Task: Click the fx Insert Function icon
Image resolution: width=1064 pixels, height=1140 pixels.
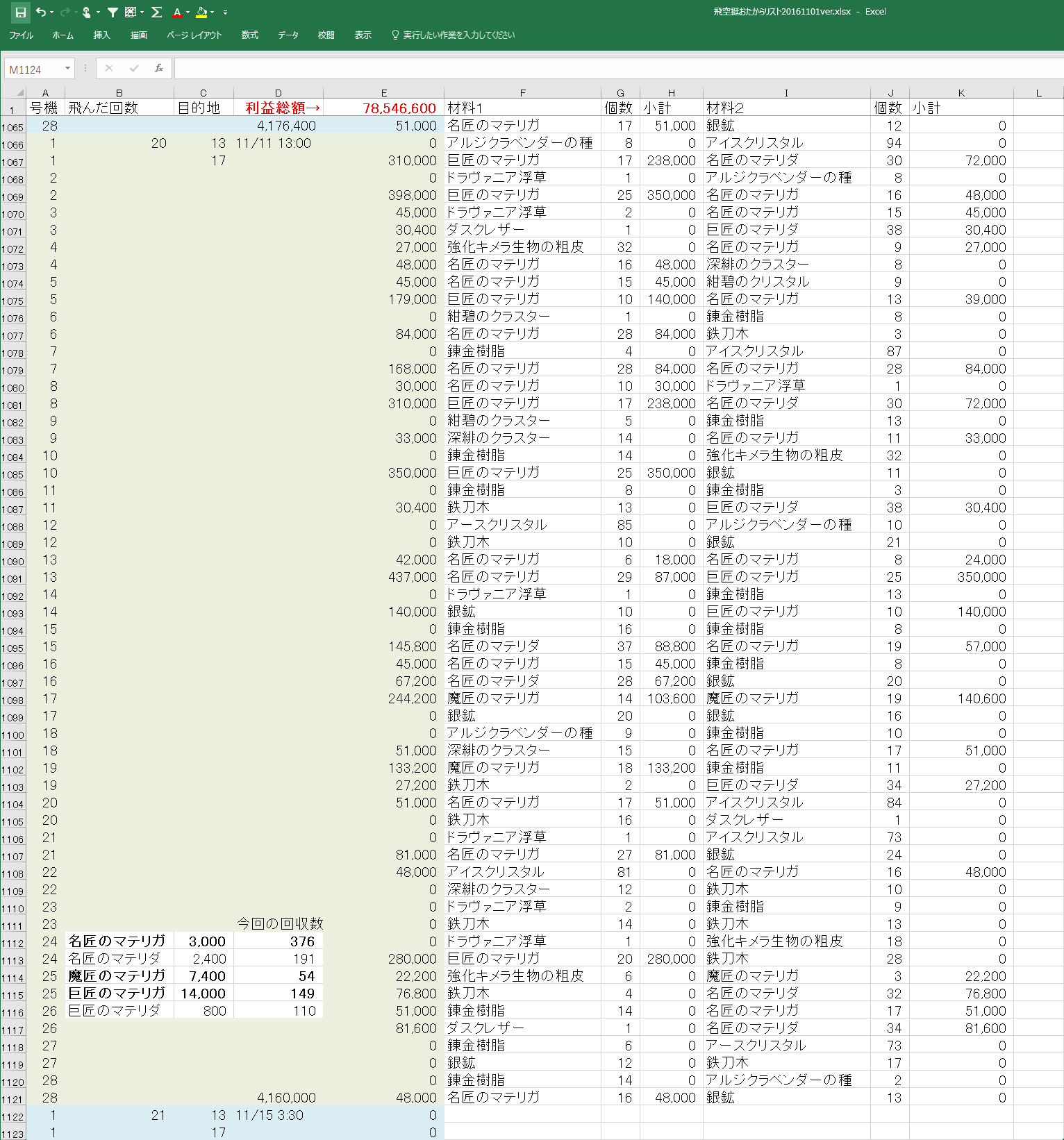Action: click(159, 68)
